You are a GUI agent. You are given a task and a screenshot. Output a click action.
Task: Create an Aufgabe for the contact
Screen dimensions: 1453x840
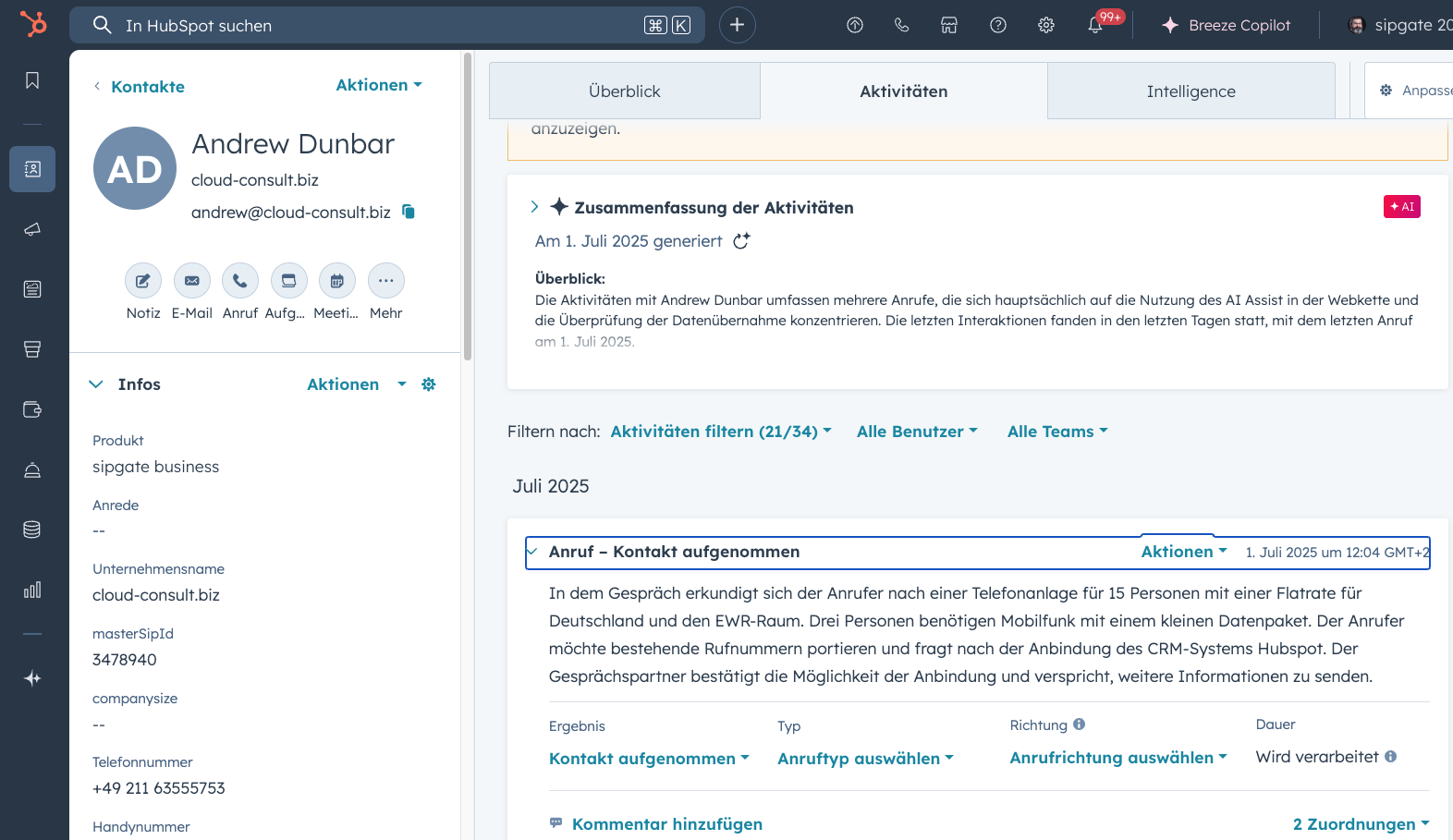[x=288, y=281]
